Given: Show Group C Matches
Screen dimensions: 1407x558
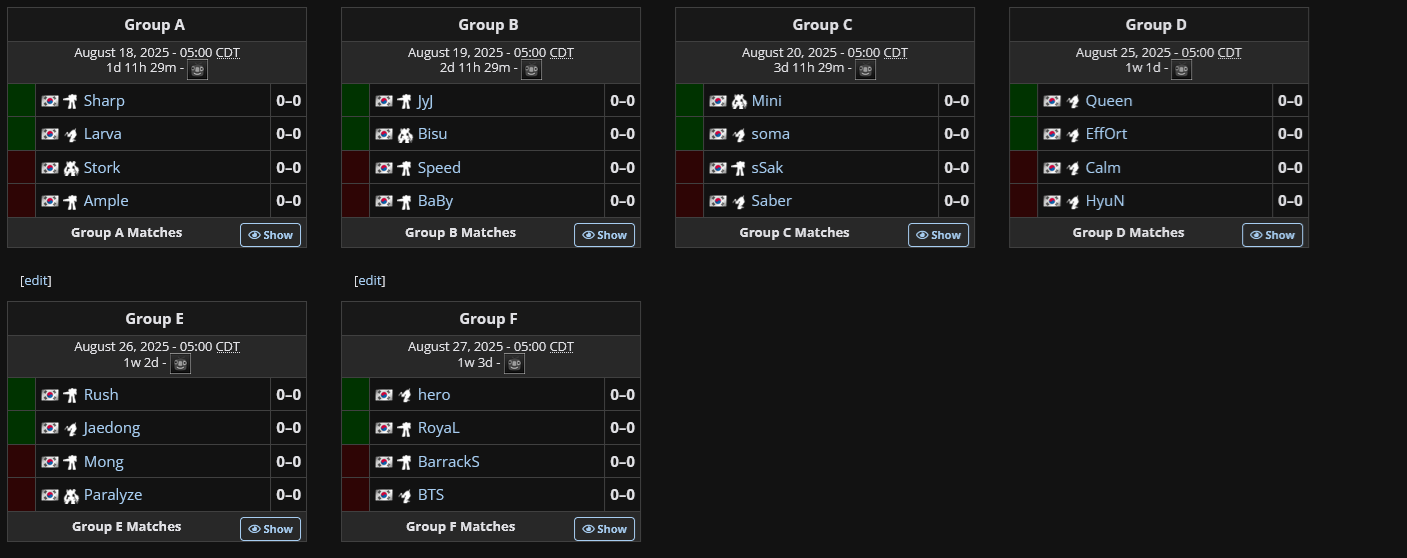Looking at the screenshot, I should (x=938, y=235).
